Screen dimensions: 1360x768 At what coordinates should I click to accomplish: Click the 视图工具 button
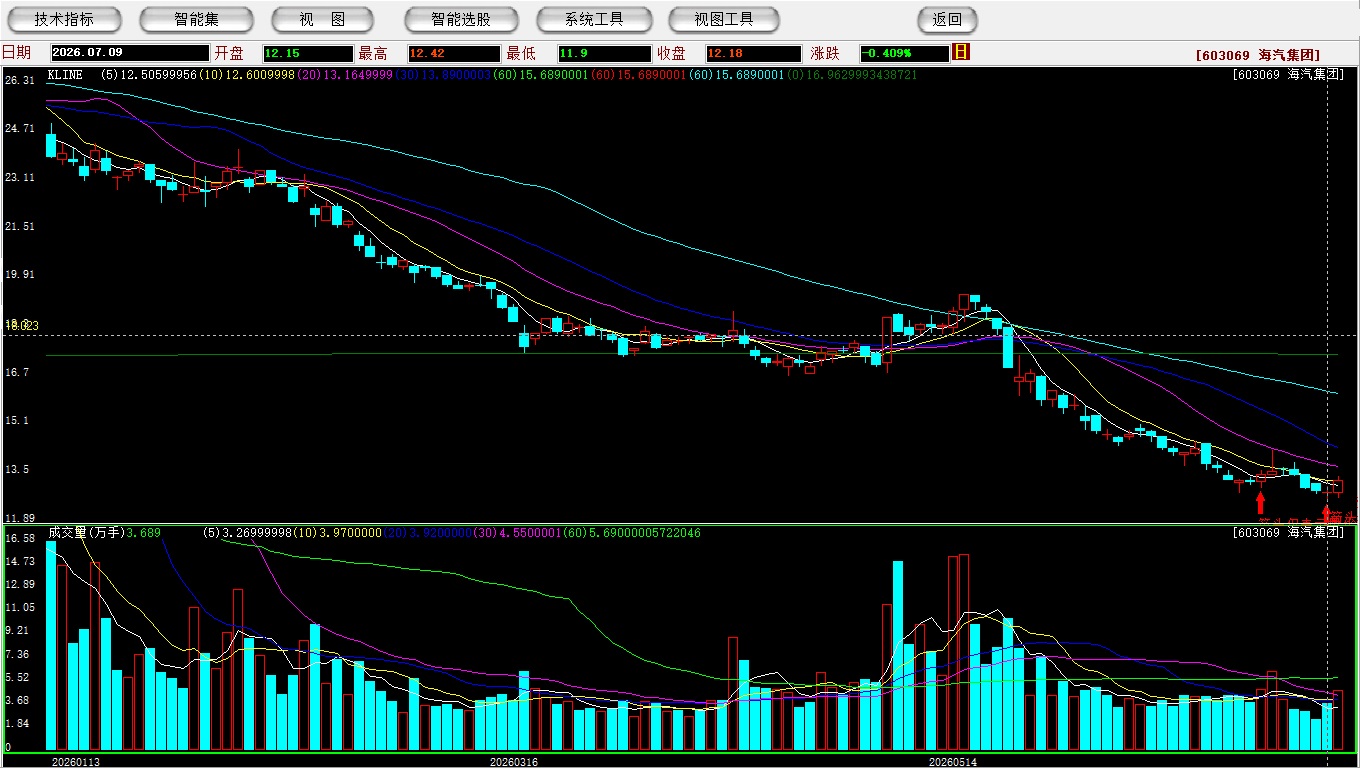(x=726, y=19)
